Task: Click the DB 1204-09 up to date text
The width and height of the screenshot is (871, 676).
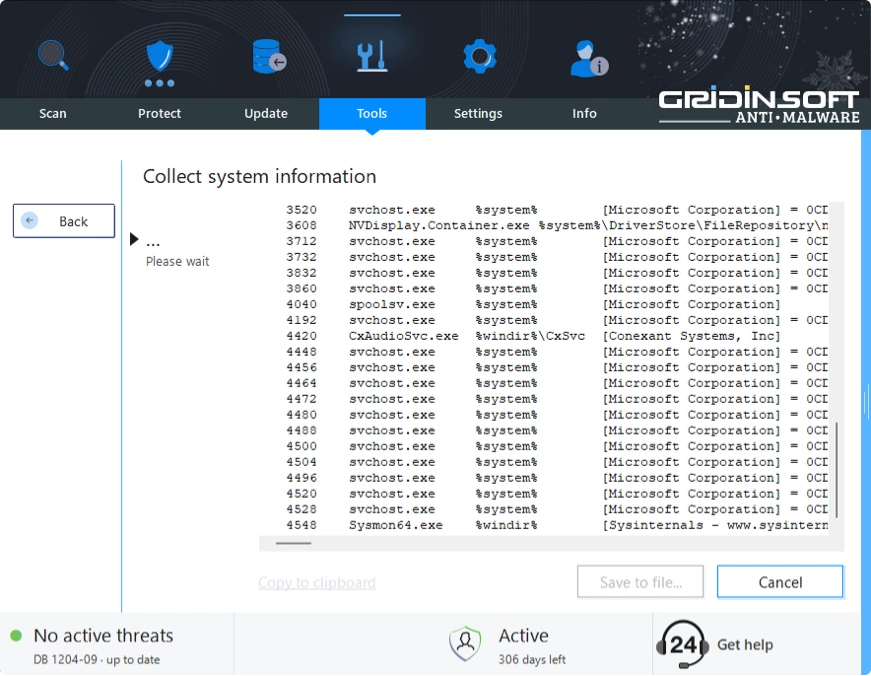Action: (x=97, y=660)
